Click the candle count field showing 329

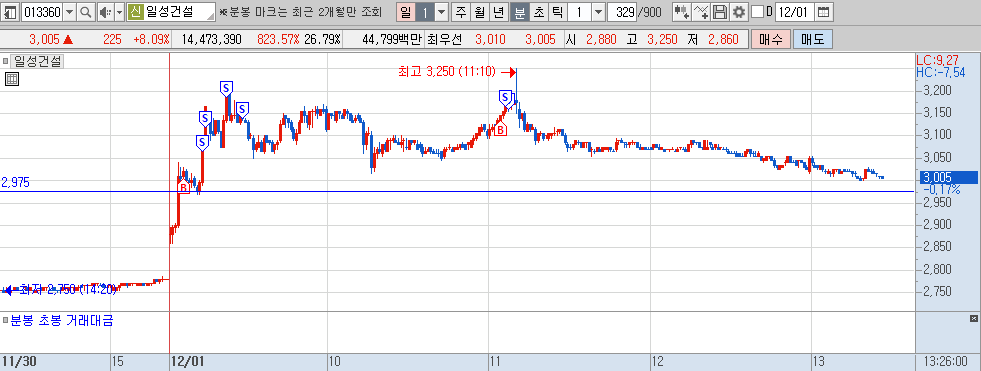pyautogui.click(x=622, y=11)
